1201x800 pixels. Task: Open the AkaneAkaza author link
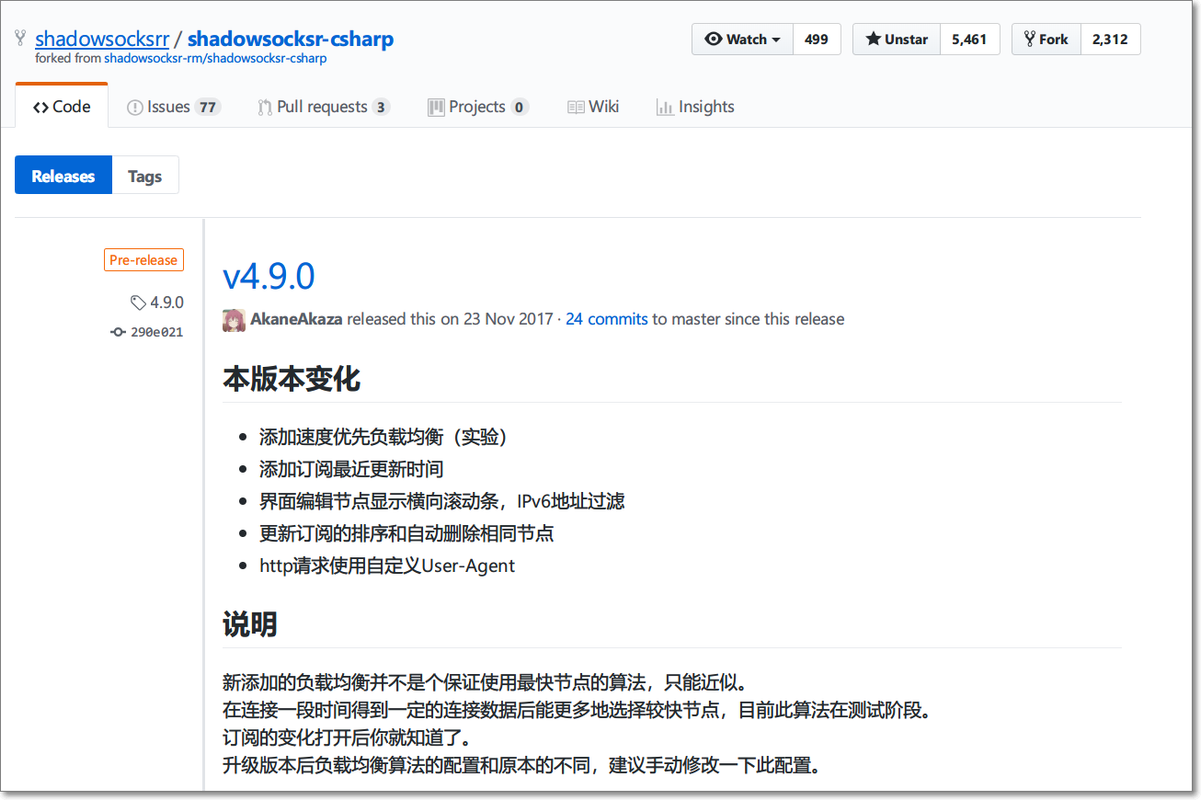pyautogui.click(x=296, y=319)
